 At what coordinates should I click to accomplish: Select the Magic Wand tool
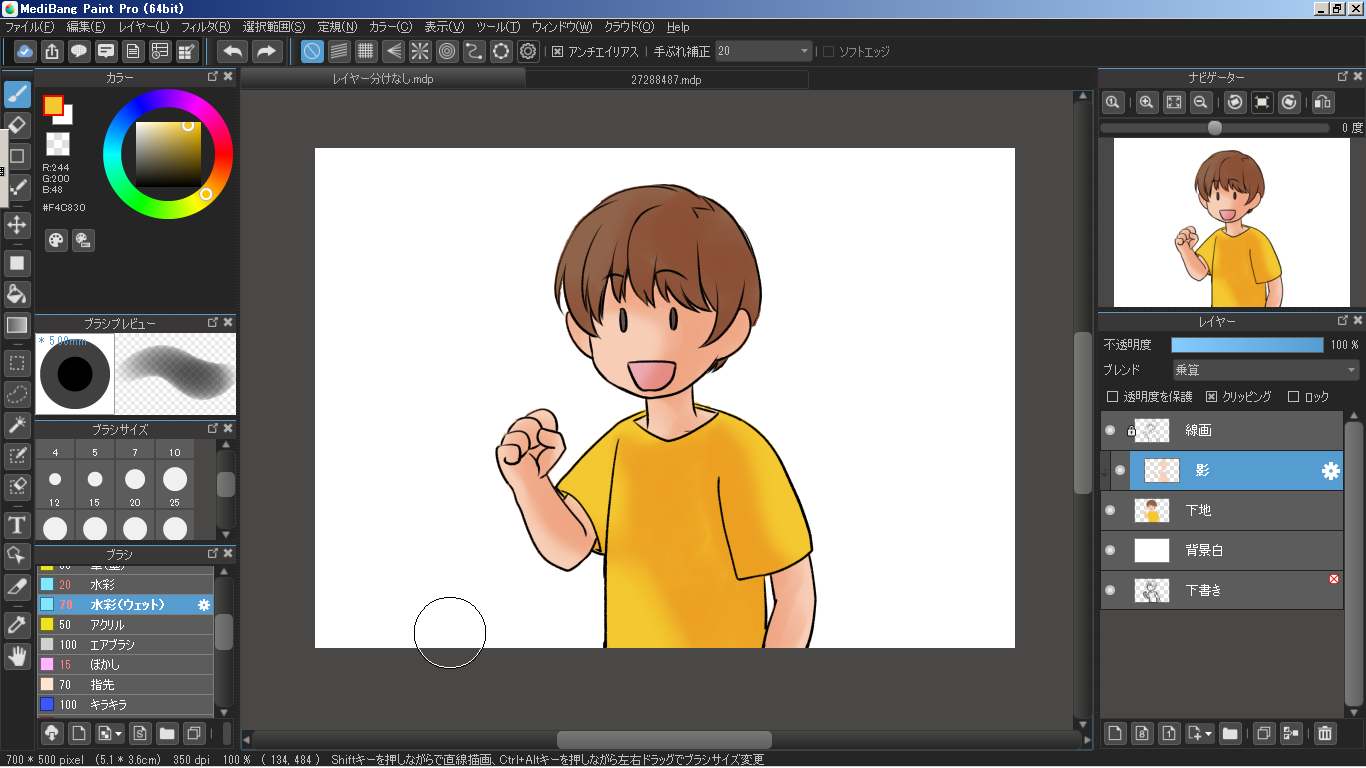[x=17, y=425]
